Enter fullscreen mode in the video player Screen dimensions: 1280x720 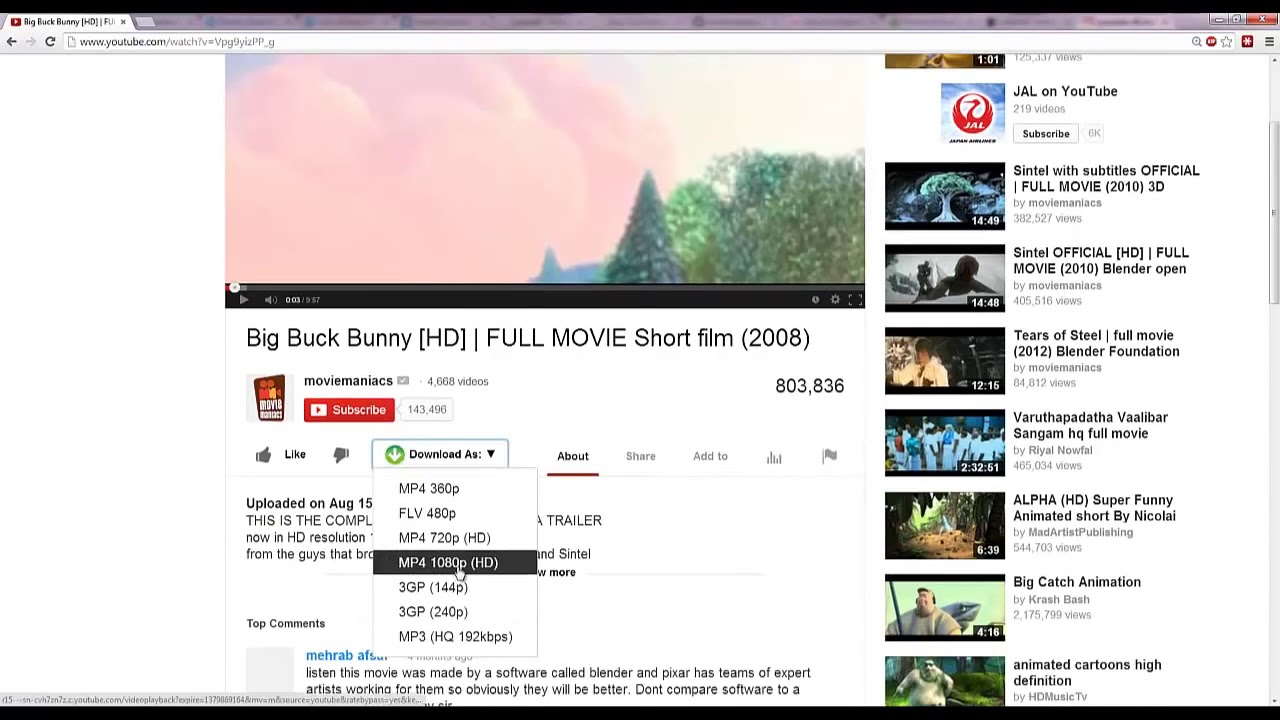click(x=855, y=299)
